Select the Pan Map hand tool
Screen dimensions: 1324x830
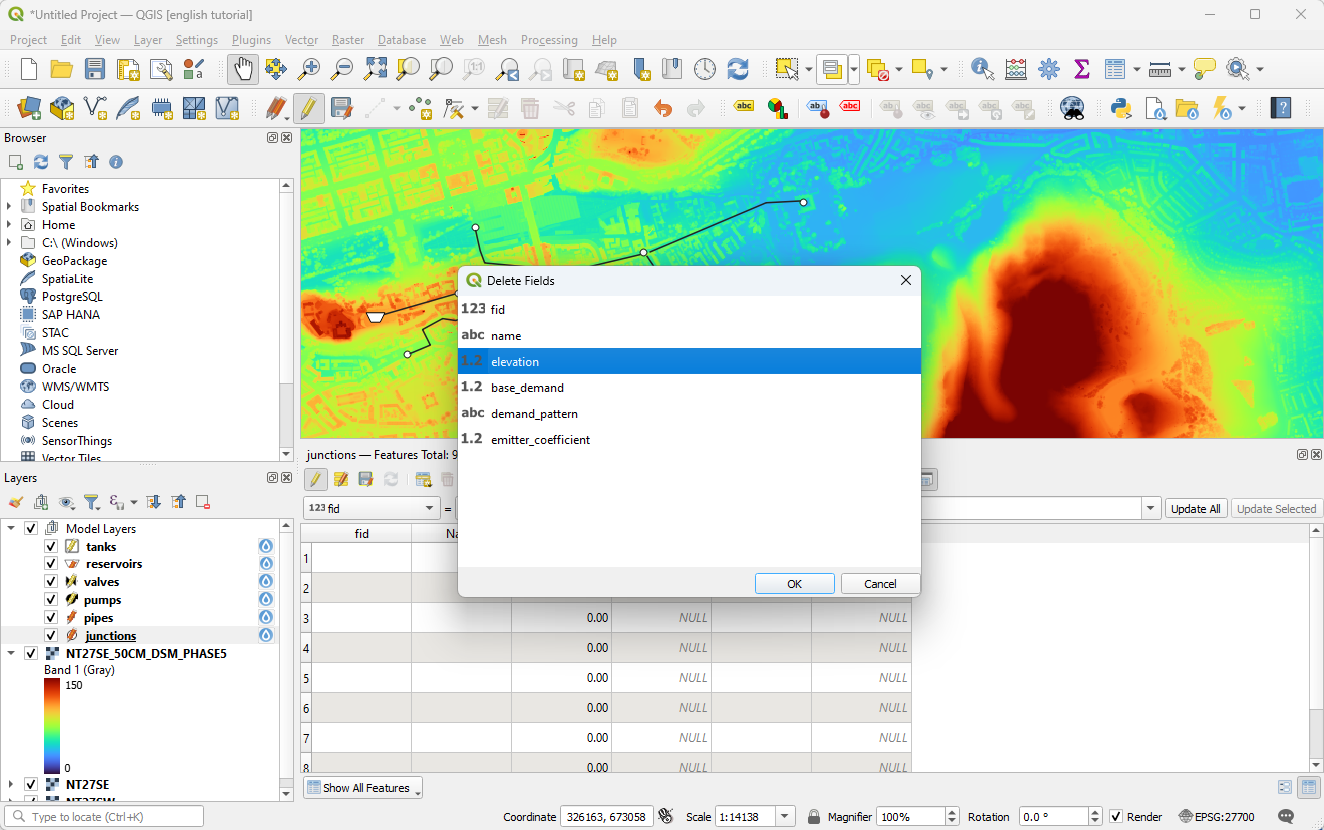[x=243, y=69]
